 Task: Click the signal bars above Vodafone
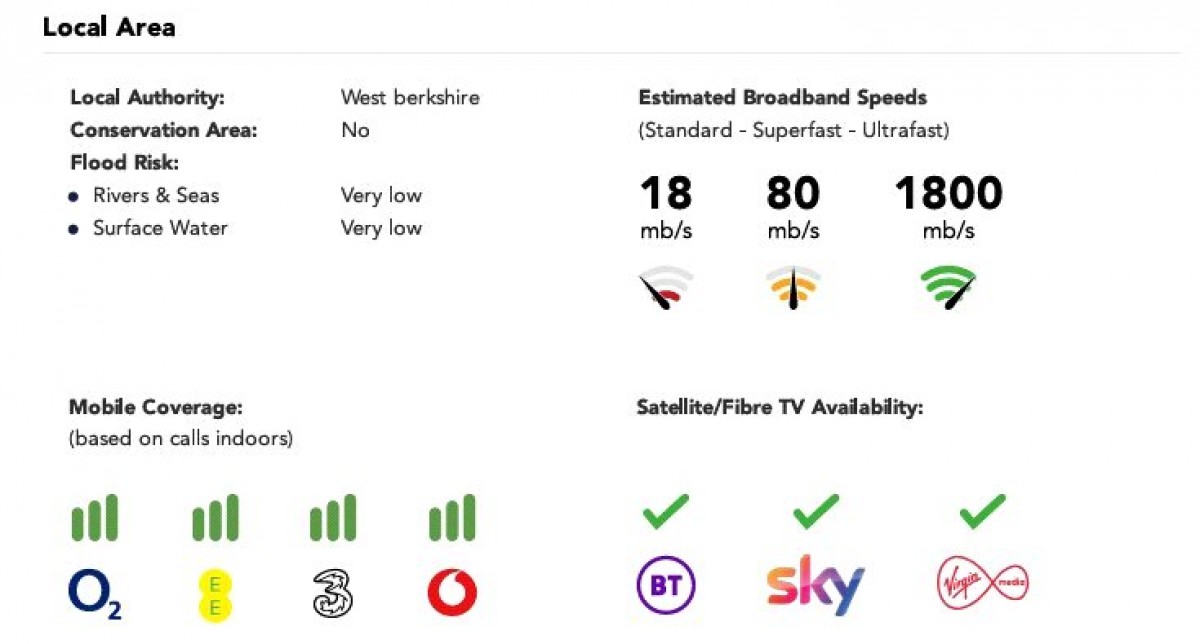(452, 518)
